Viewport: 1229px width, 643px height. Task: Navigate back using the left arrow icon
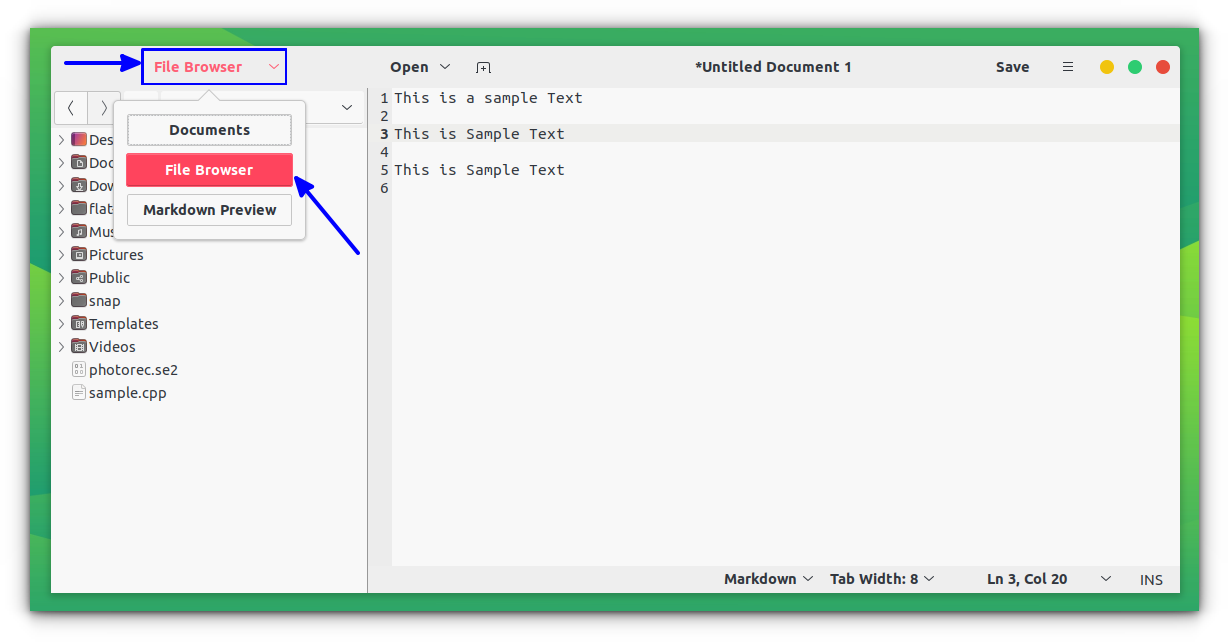click(x=71, y=107)
